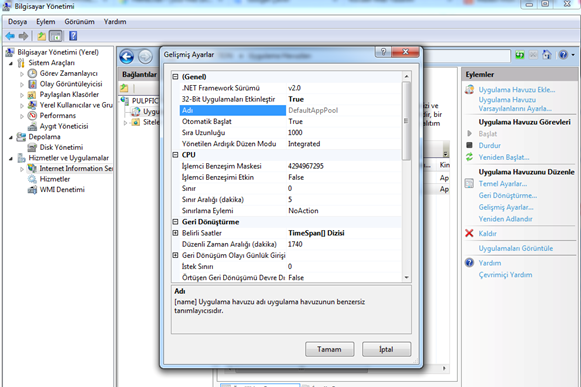Click the dialog help question-mark button

tap(384, 52)
